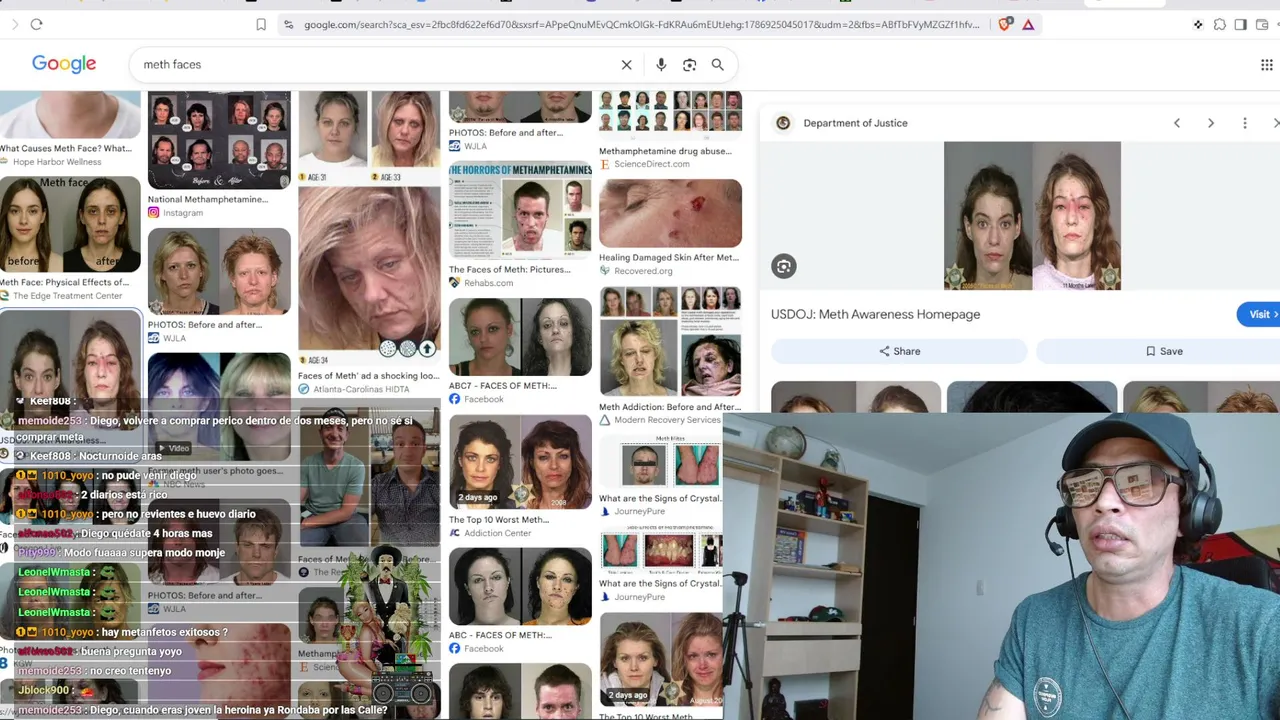This screenshot has height=720, width=1280.
Task: Click the Atlanta-Carolinas HIDTA favicon
Action: [303, 390]
